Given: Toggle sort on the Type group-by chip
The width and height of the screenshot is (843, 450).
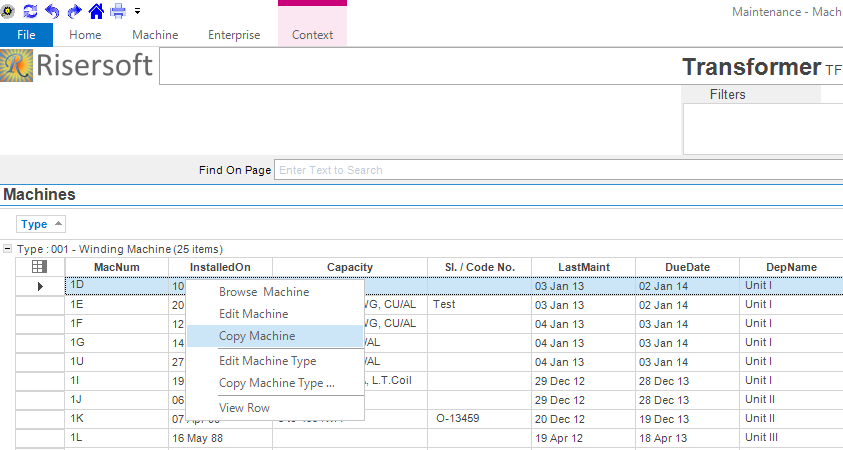Looking at the screenshot, I should (x=41, y=224).
